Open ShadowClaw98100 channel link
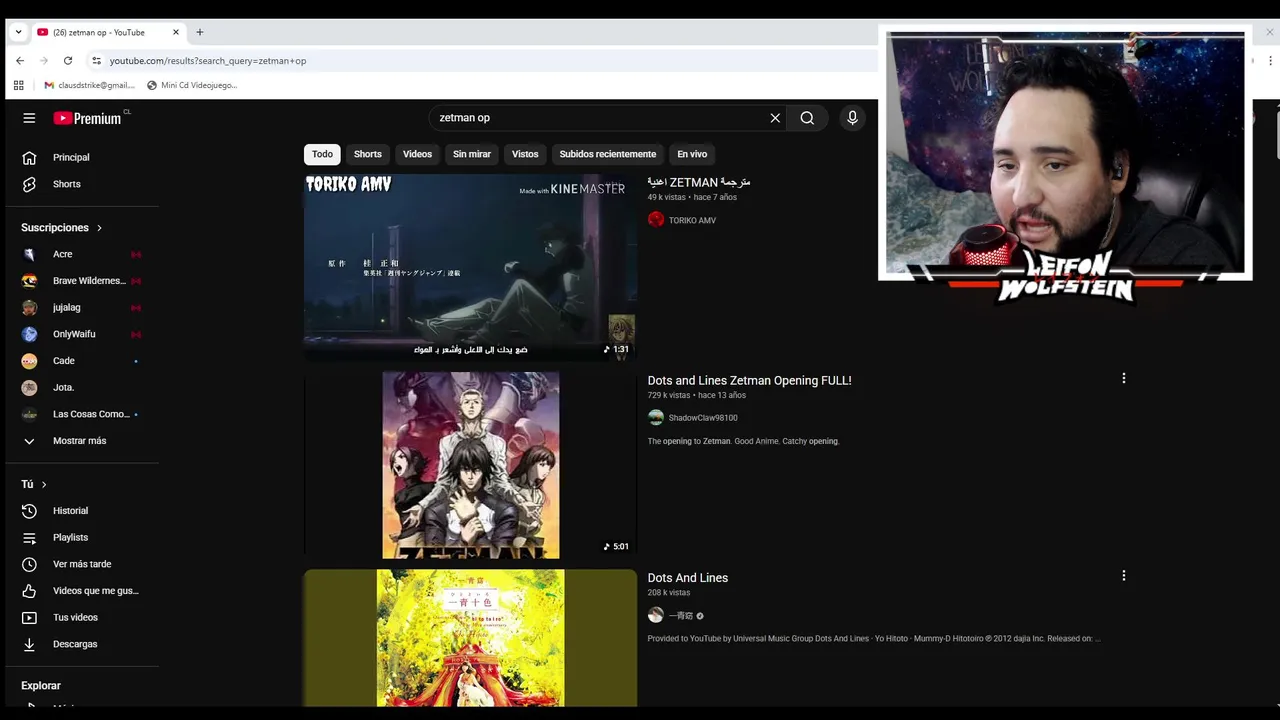 click(x=703, y=418)
